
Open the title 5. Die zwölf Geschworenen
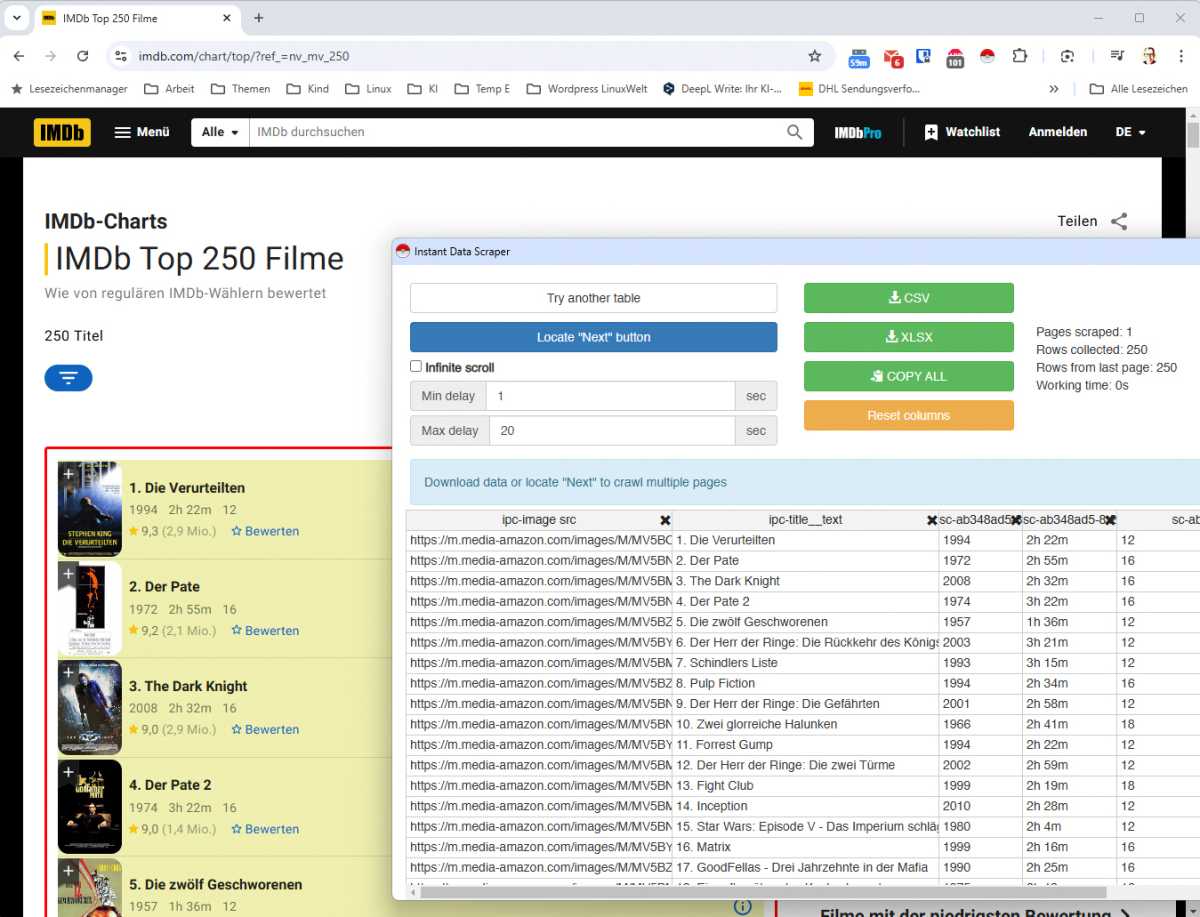pos(215,884)
